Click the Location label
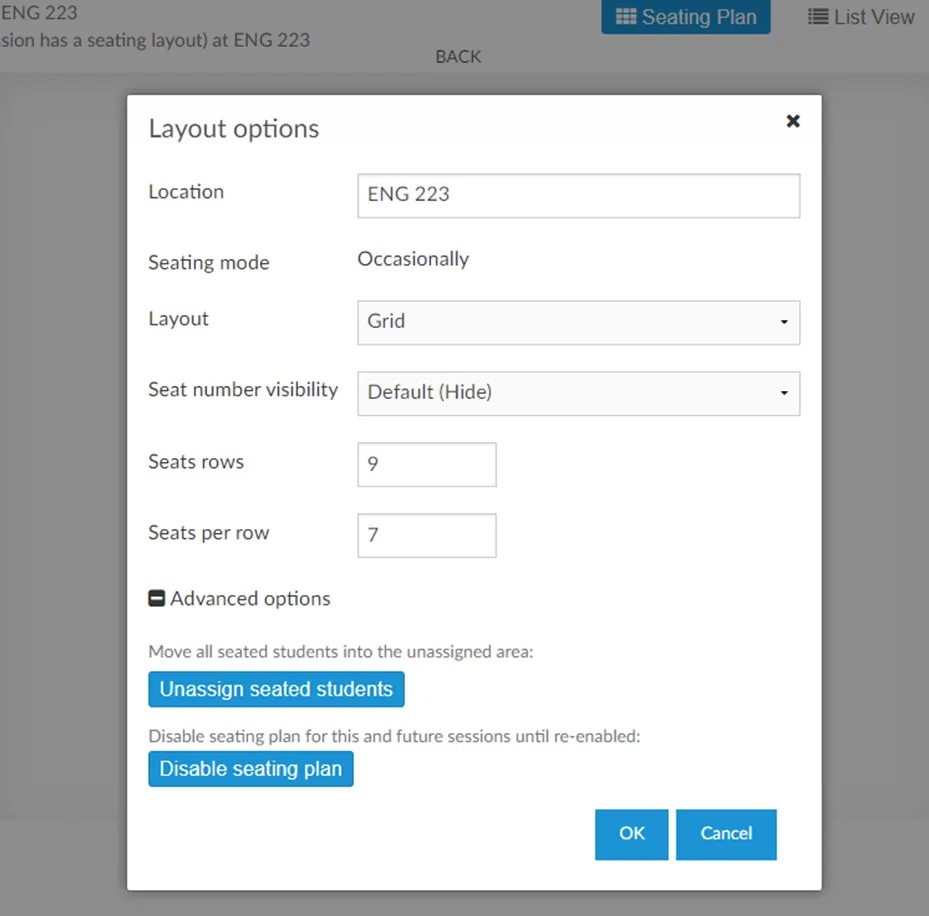 click(x=186, y=192)
